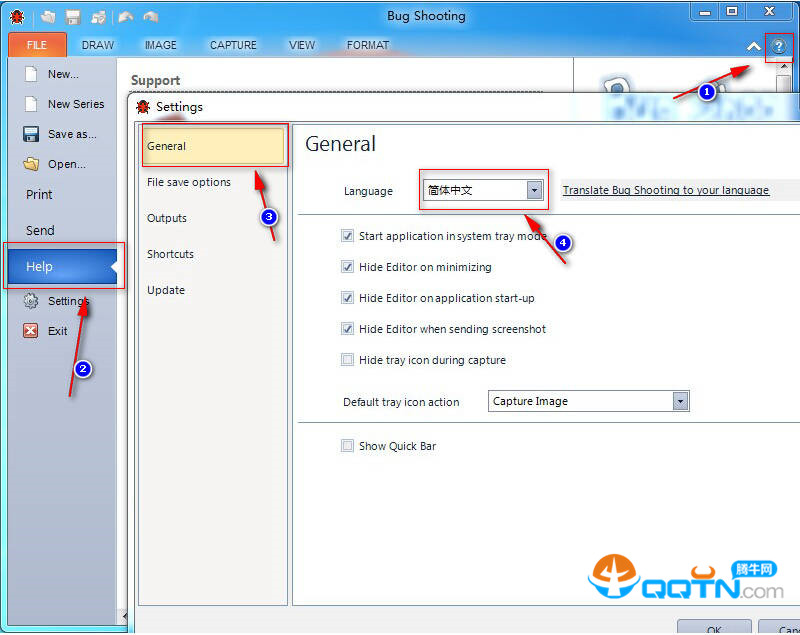This screenshot has width=800, height=635.
Task: Click the Redo arrow in quick access toolbar
Action: (150, 17)
